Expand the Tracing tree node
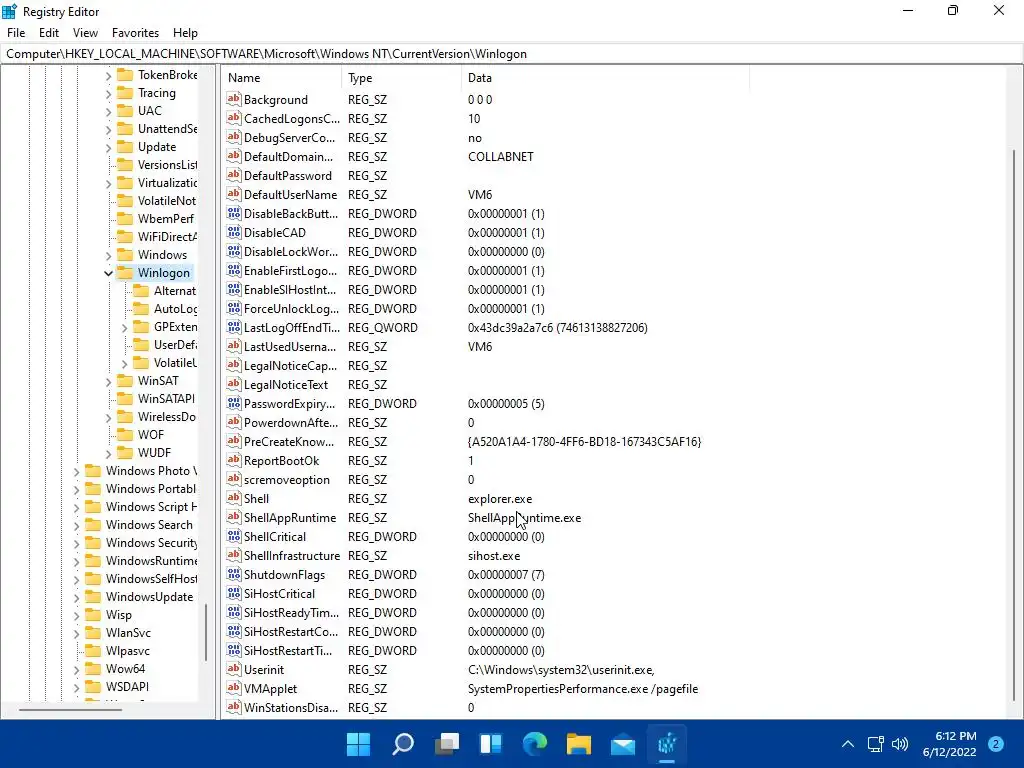Image resolution: width=1024 pixels, height=768 pixels. [108, 93]
